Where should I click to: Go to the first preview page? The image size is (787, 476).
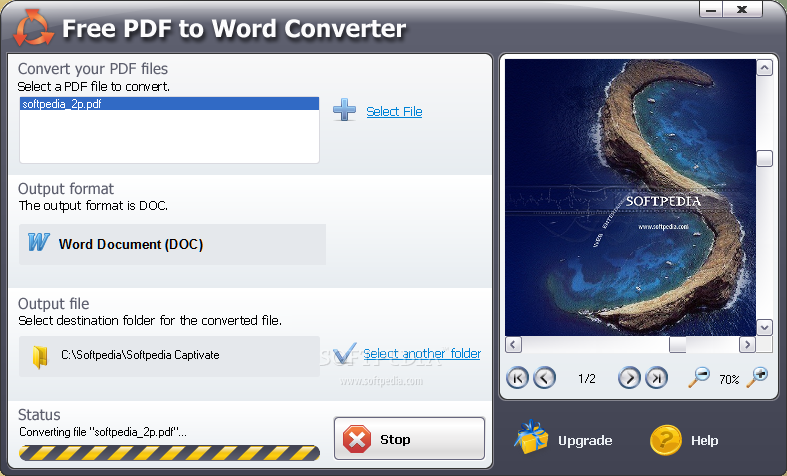[517, 378]
